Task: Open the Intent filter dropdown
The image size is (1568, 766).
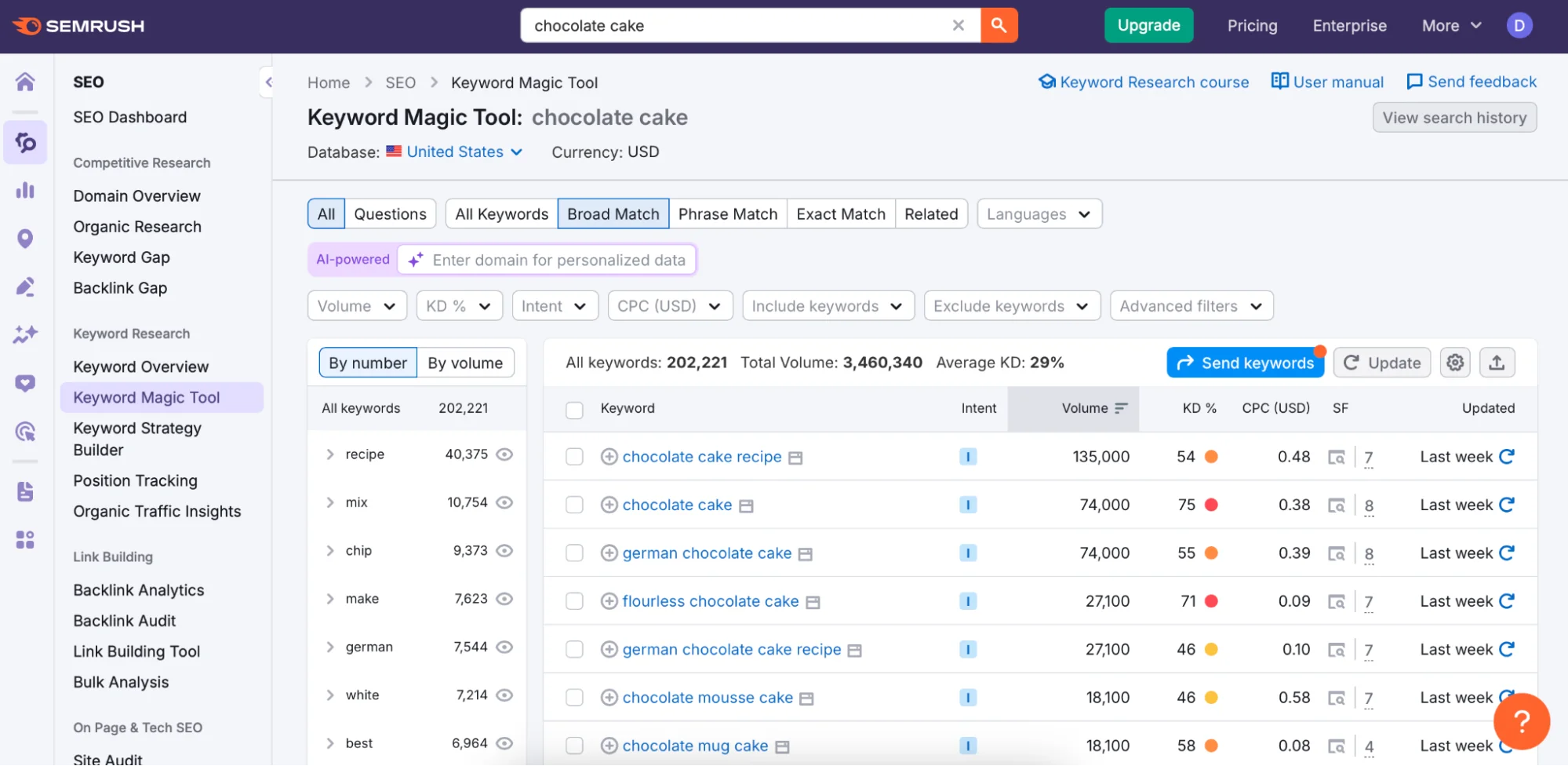Action: point(555,306)
